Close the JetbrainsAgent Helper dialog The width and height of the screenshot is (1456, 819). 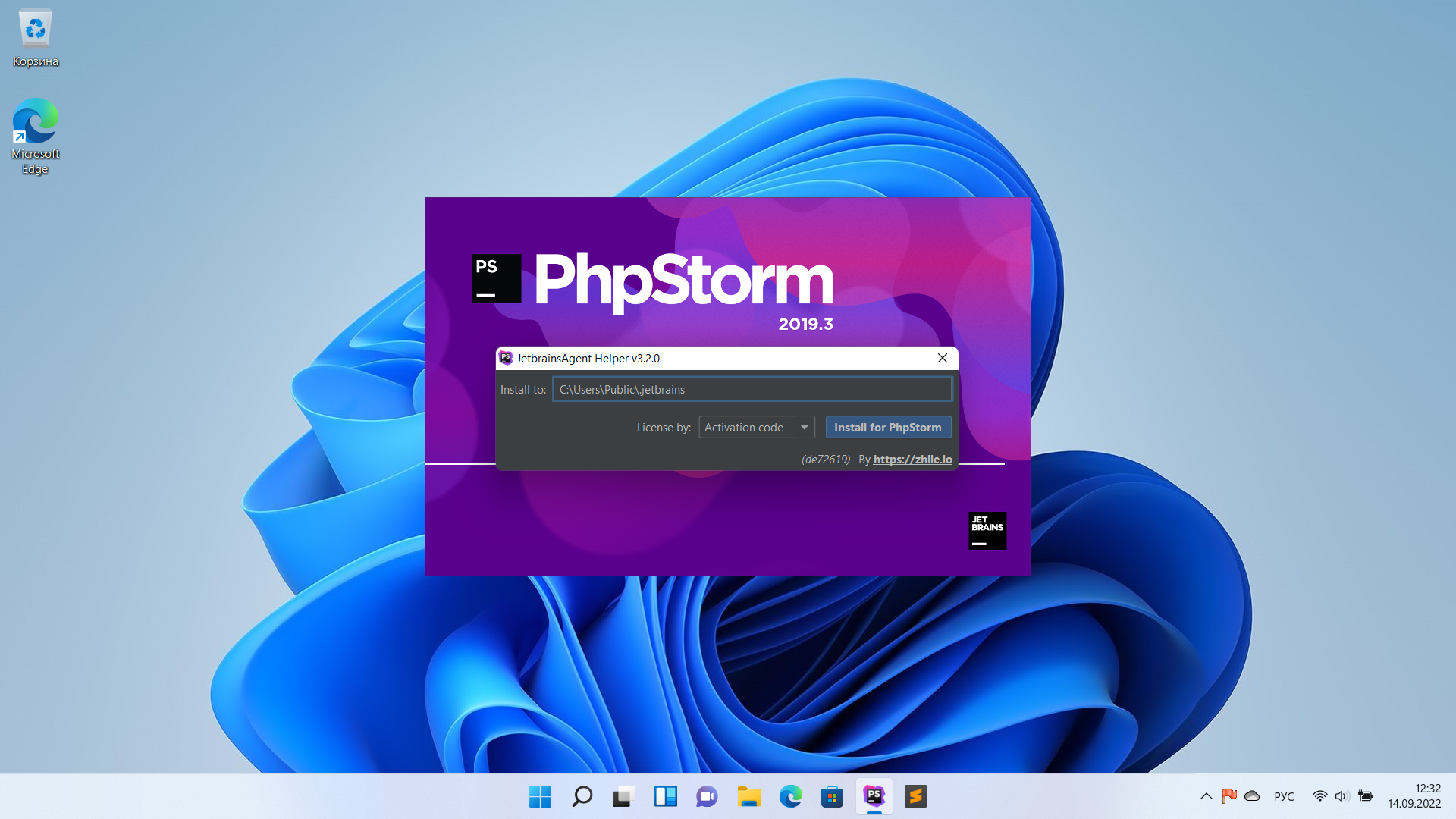(x=942, y=358)
